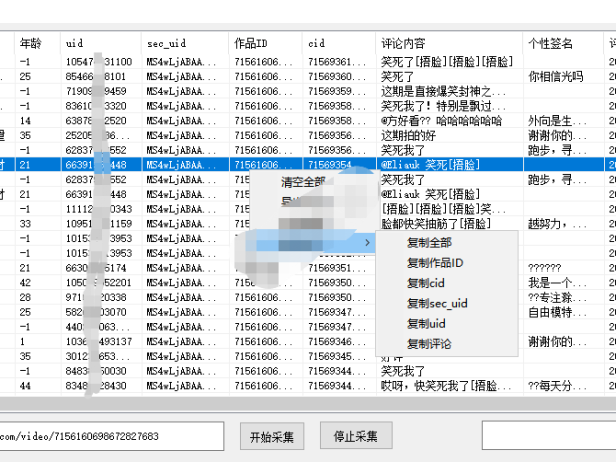Image resolution: width=616 pixels, height=462 pixels.
Task: Click comment 笑死我了！特别是飘过...
Action: tap(443, 106)
